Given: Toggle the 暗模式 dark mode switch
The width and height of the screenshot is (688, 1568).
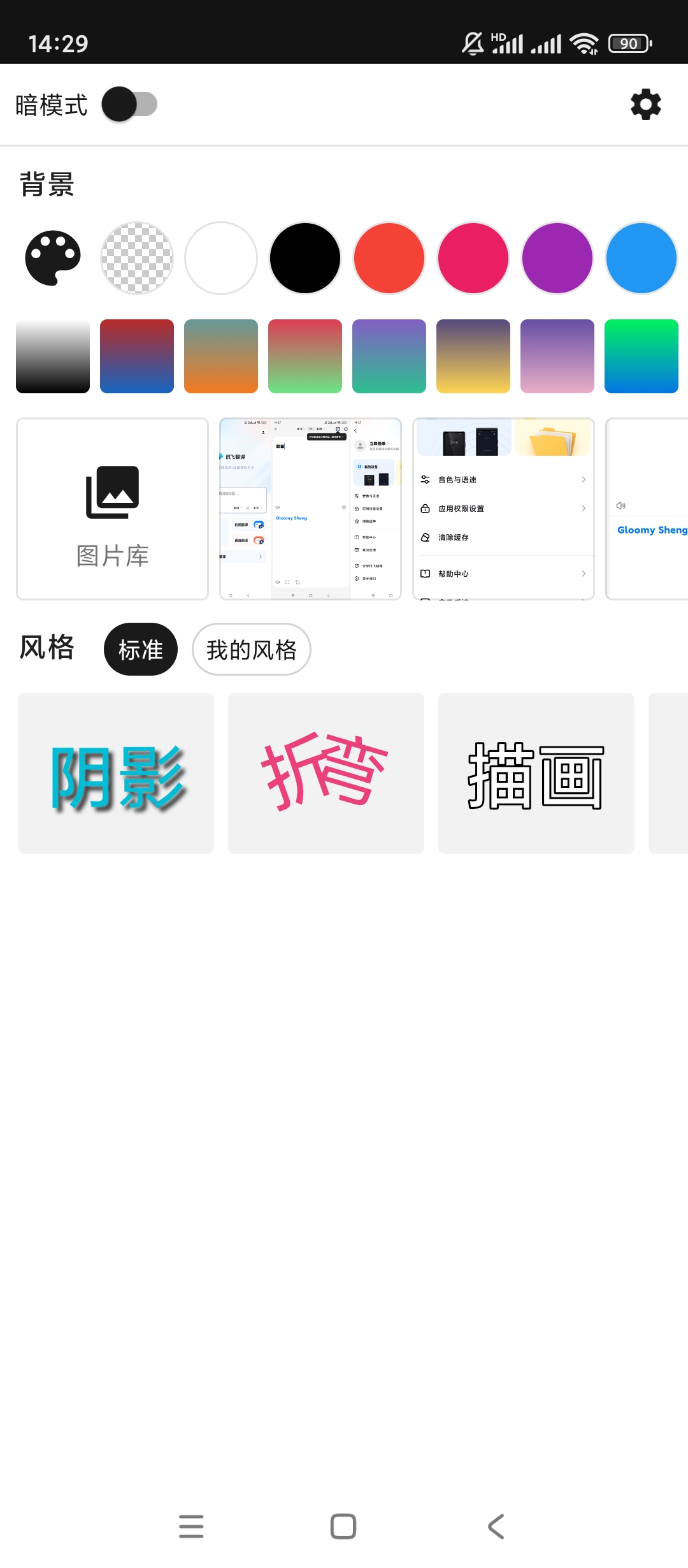Looking at the screenshot, I should 129,105.
